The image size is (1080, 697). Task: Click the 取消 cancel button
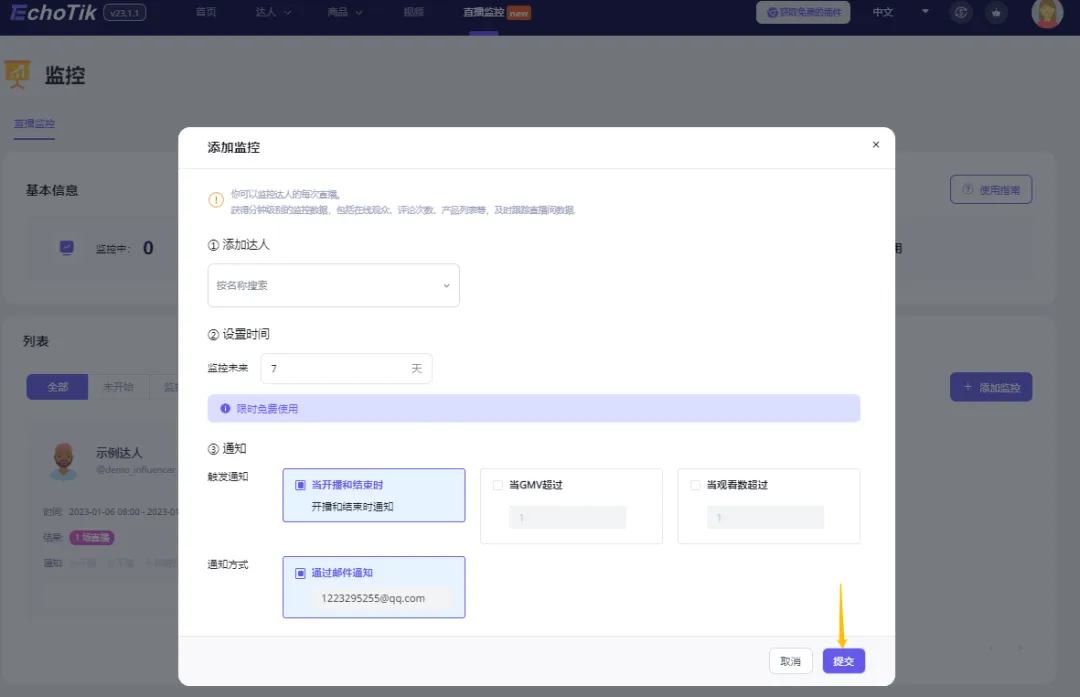[x=791, y=661]
